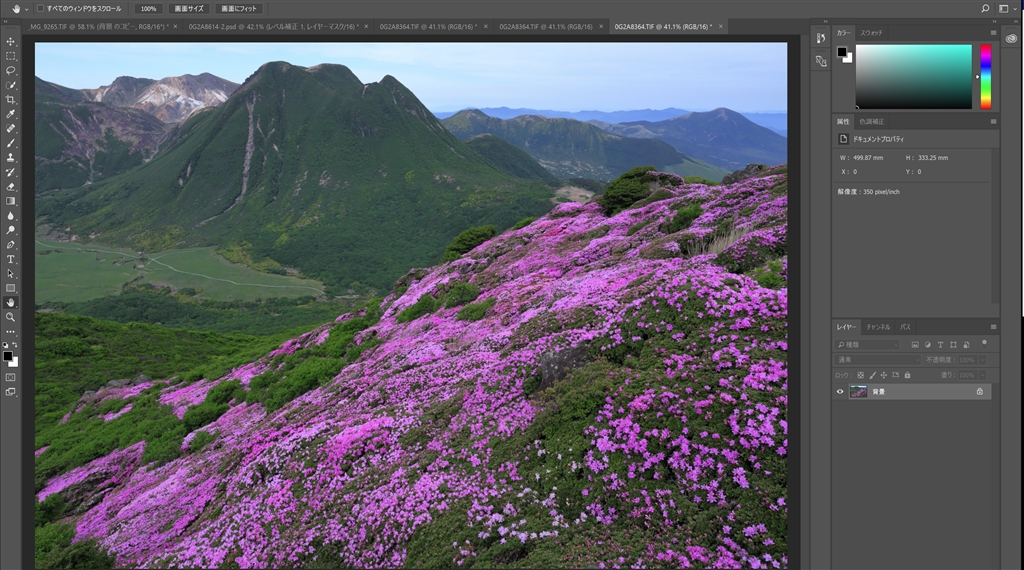Click the 画面にフィット button
Image resolution: width=1024 pixels, height=570 pixels.
tap(240, 8)
